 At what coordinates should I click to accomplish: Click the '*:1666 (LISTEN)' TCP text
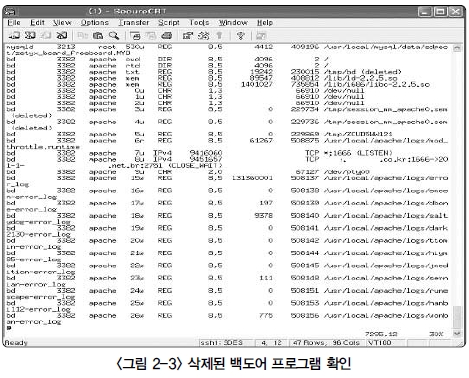[x=358, y=153]
